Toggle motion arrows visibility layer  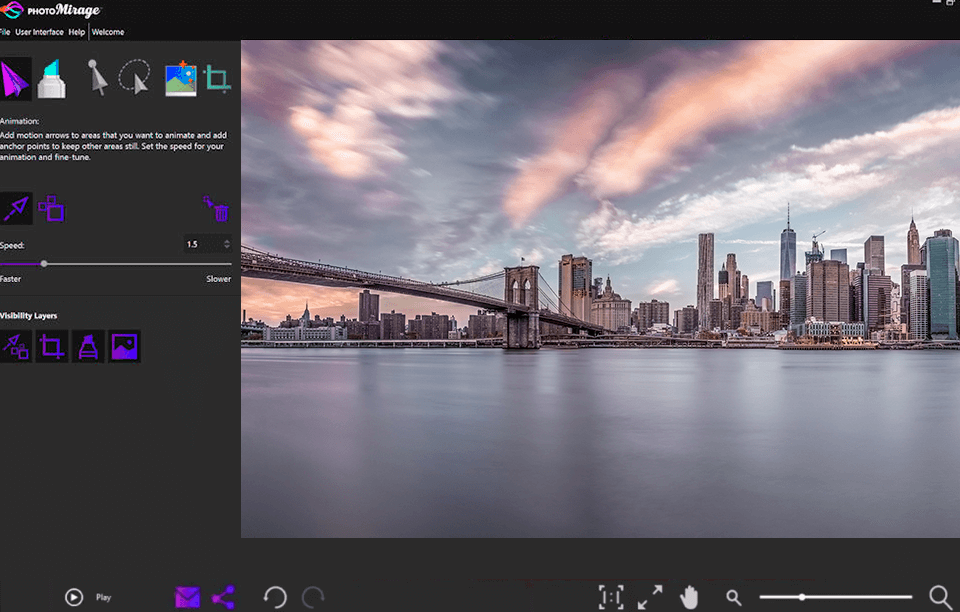(15, 347)
